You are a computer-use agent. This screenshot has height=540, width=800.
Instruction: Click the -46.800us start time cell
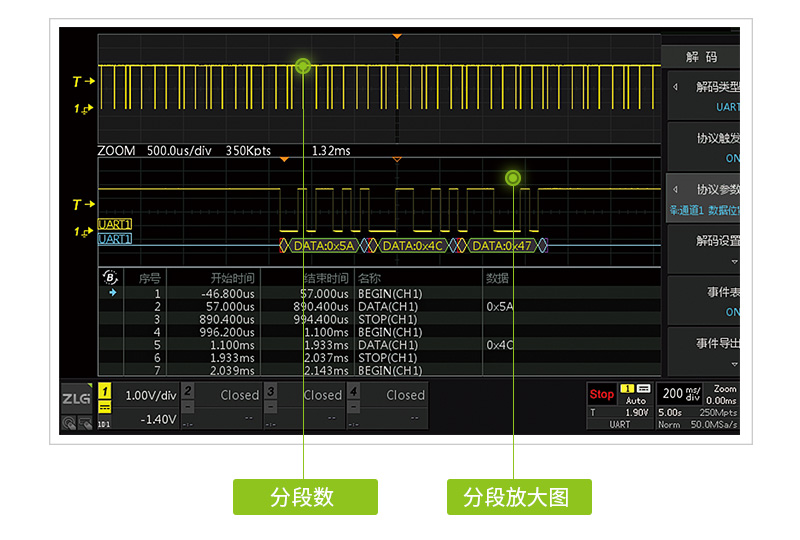coord(228,293)
